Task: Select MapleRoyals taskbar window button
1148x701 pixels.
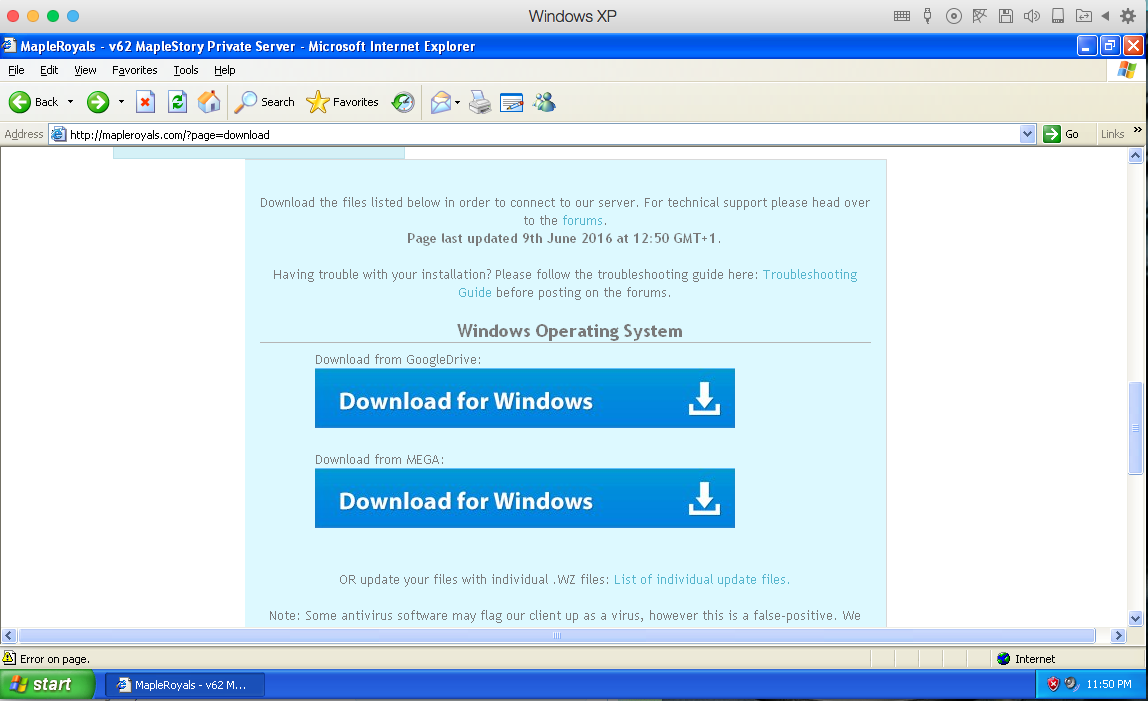Action: [x=185, y=685]
